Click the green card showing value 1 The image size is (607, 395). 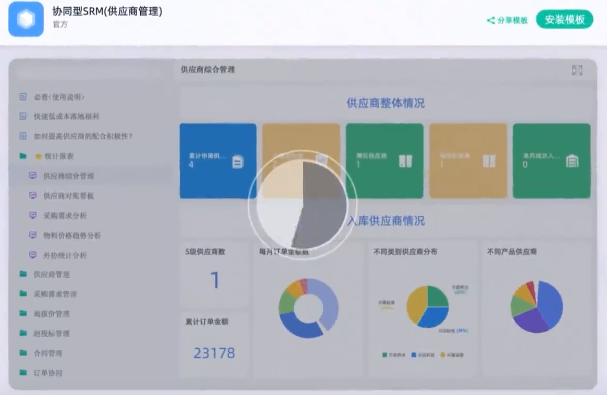[384, 161]
